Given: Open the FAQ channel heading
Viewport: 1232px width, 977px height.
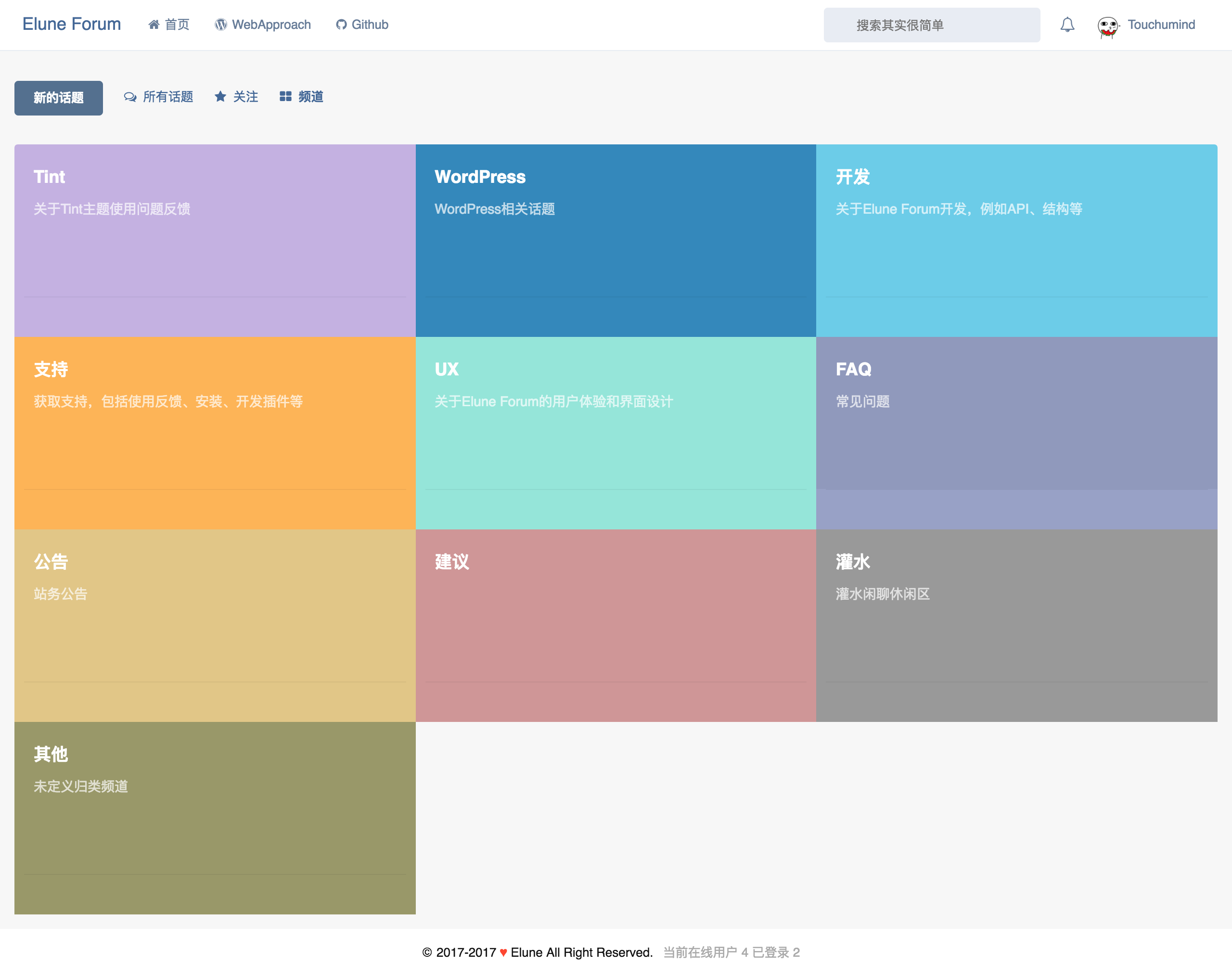Looking at the screenshot, I should (853, 369).
